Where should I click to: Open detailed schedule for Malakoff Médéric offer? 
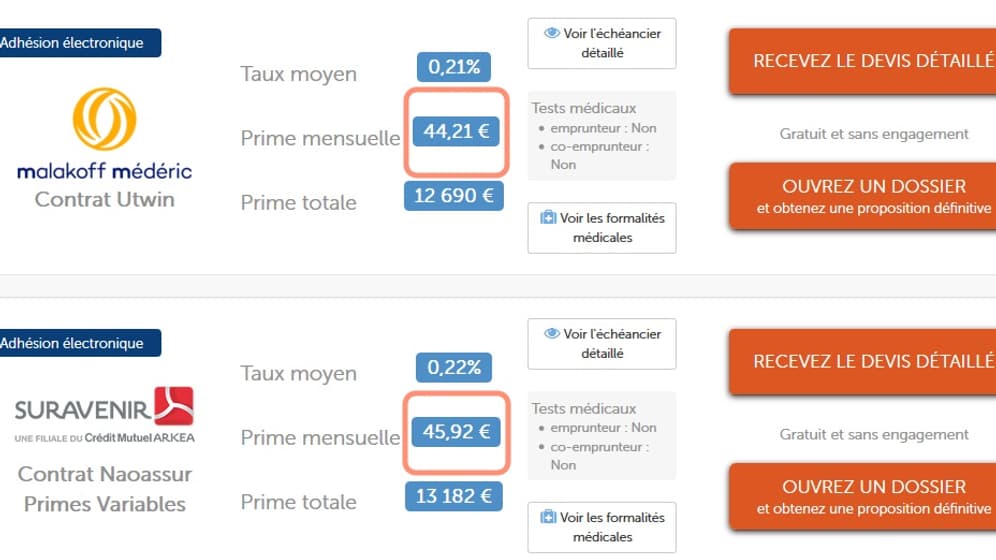602,43
